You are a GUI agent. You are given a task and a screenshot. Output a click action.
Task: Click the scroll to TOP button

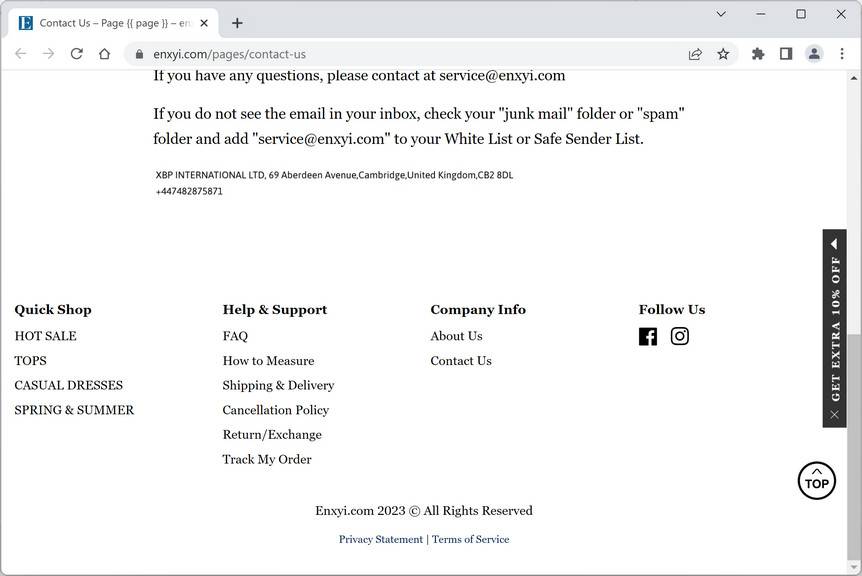pyautogui.click(x=816, y=480)
